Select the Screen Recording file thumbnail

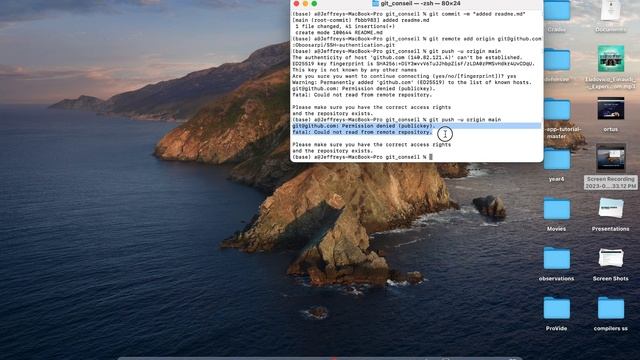pos(611,158)
